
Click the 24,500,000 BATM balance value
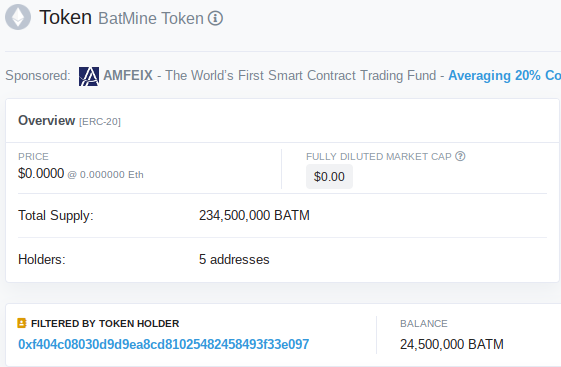[x=452, y=344]
